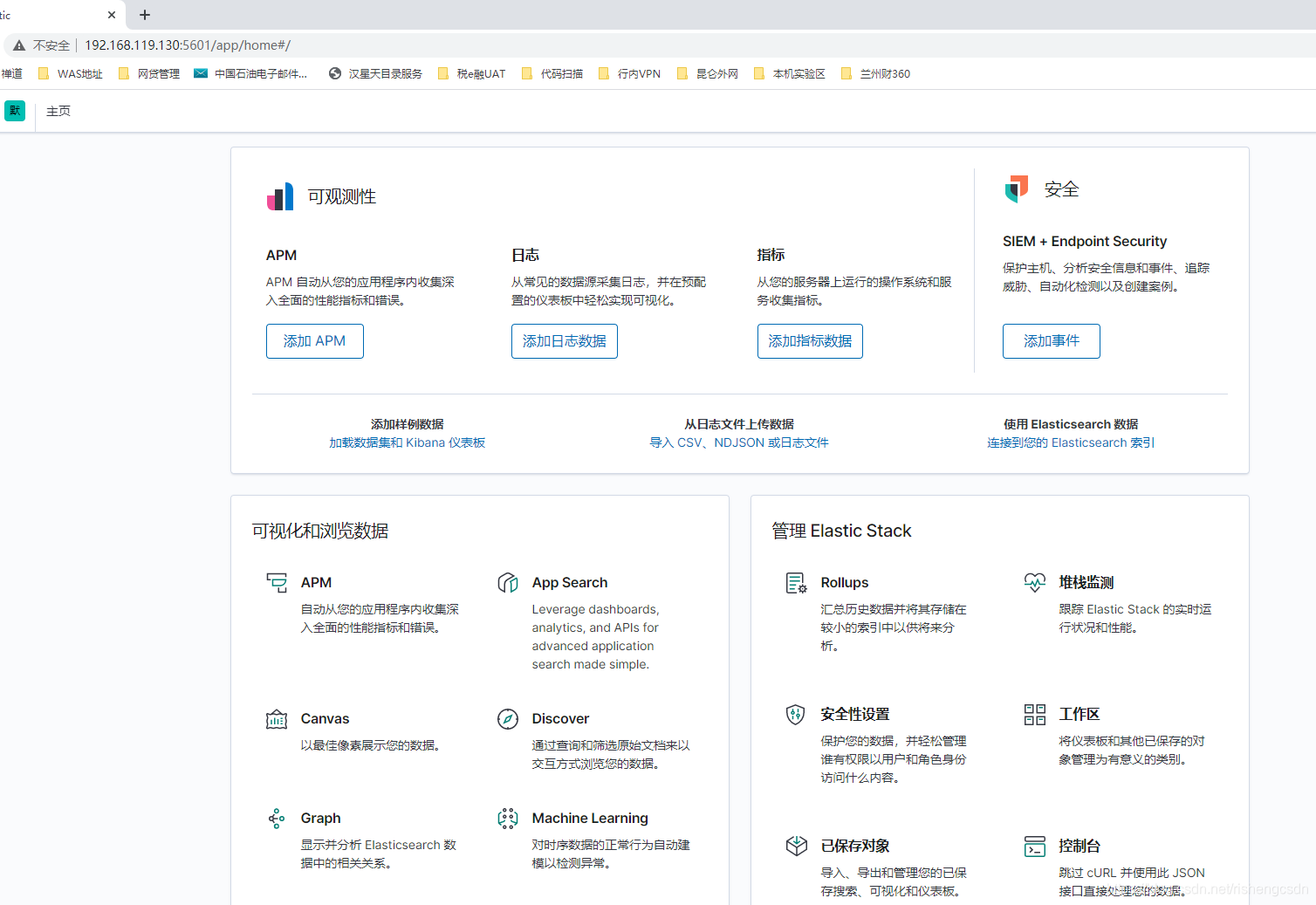The image size is (1316, 905).
Task: Open the Machine Learning icon
Action: point(508,819)
